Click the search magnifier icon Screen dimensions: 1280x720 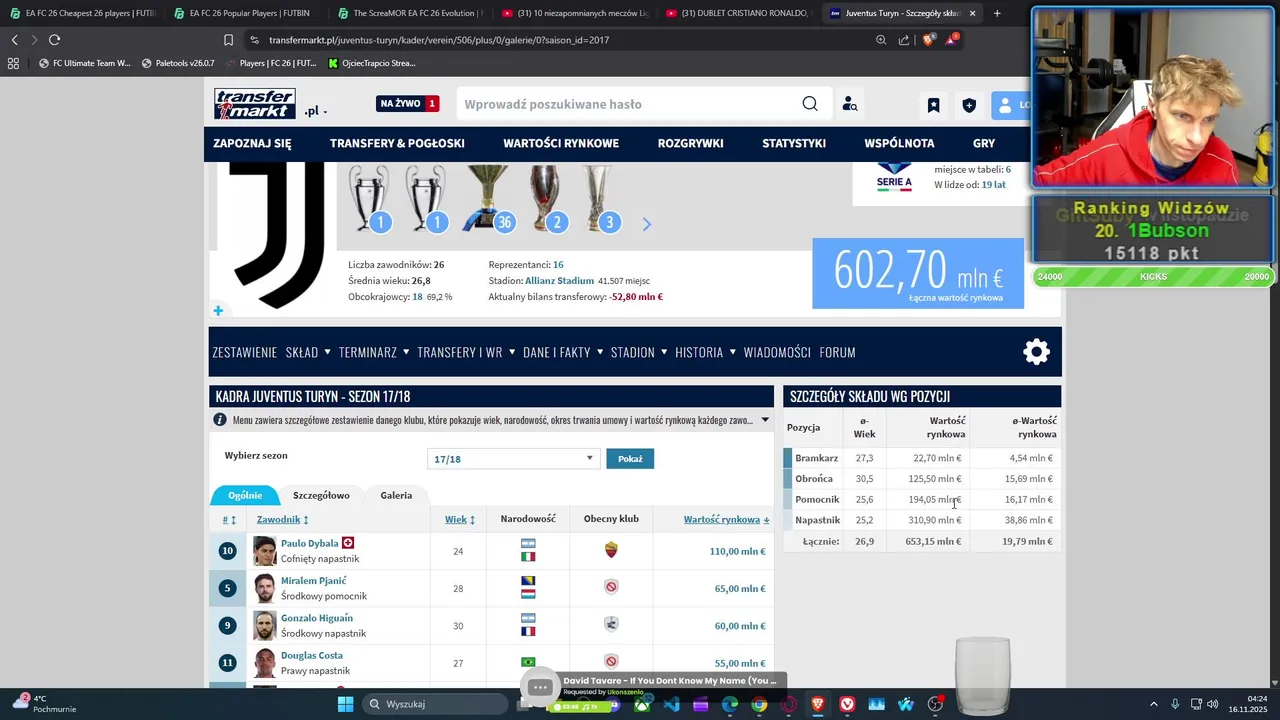click(810, 104)
